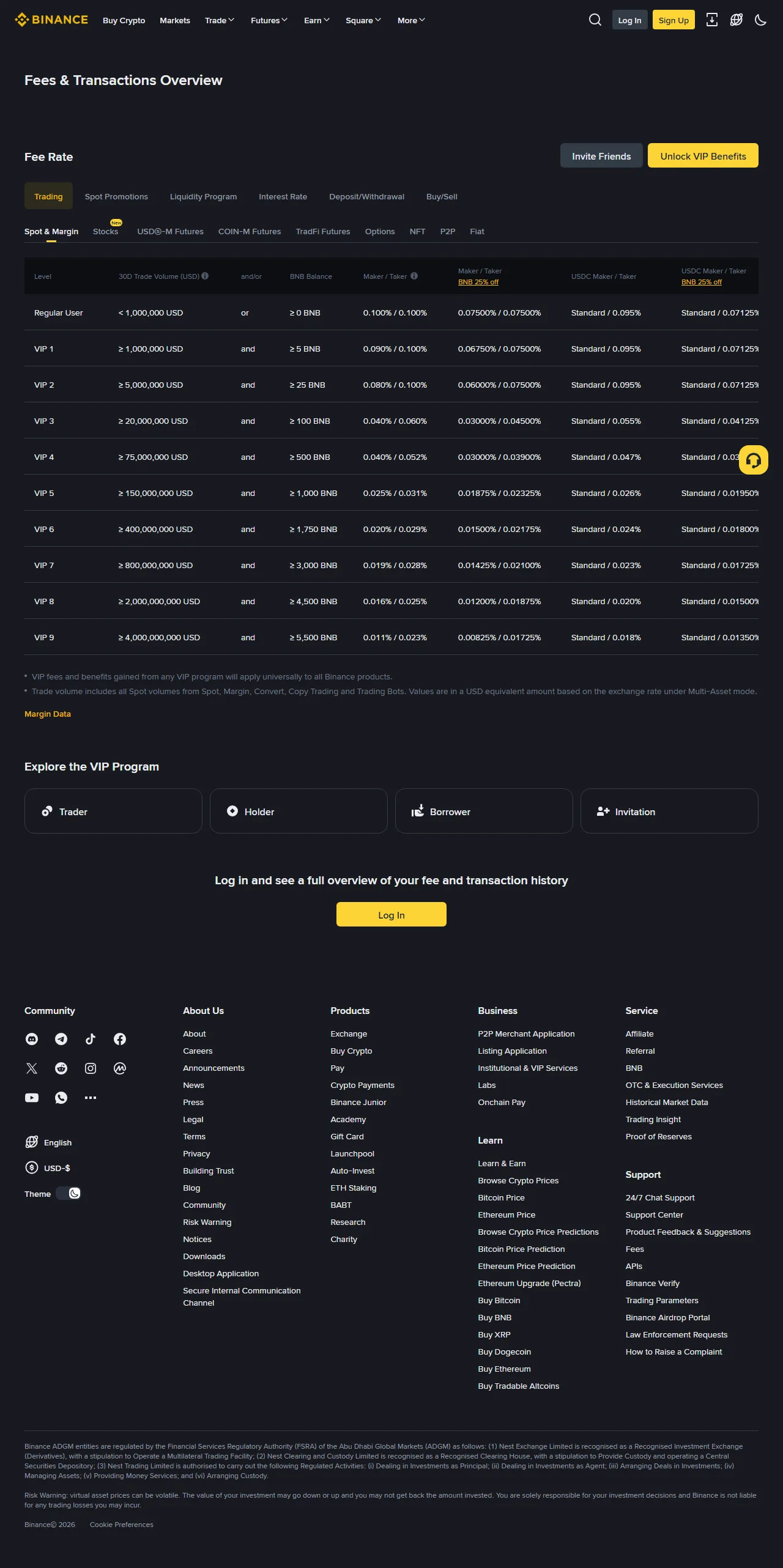
Task: Click the VIP 9 level cell
Action: click(x=44, y=637)
